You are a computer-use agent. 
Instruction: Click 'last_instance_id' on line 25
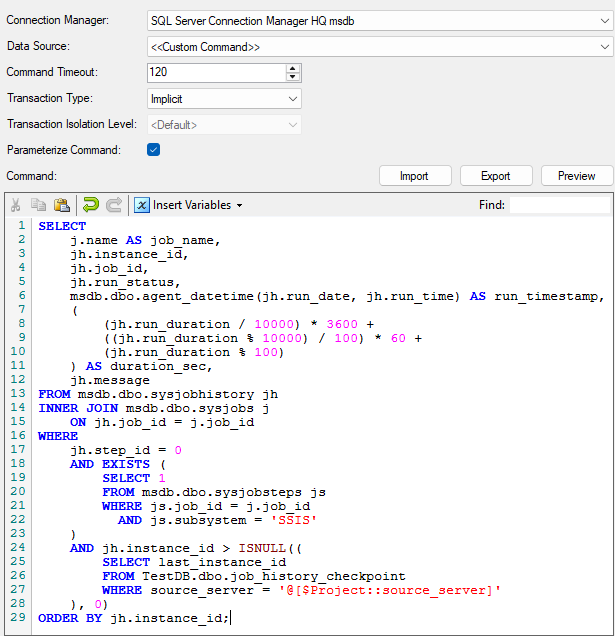pyautogui.click(x=222, y=562)
